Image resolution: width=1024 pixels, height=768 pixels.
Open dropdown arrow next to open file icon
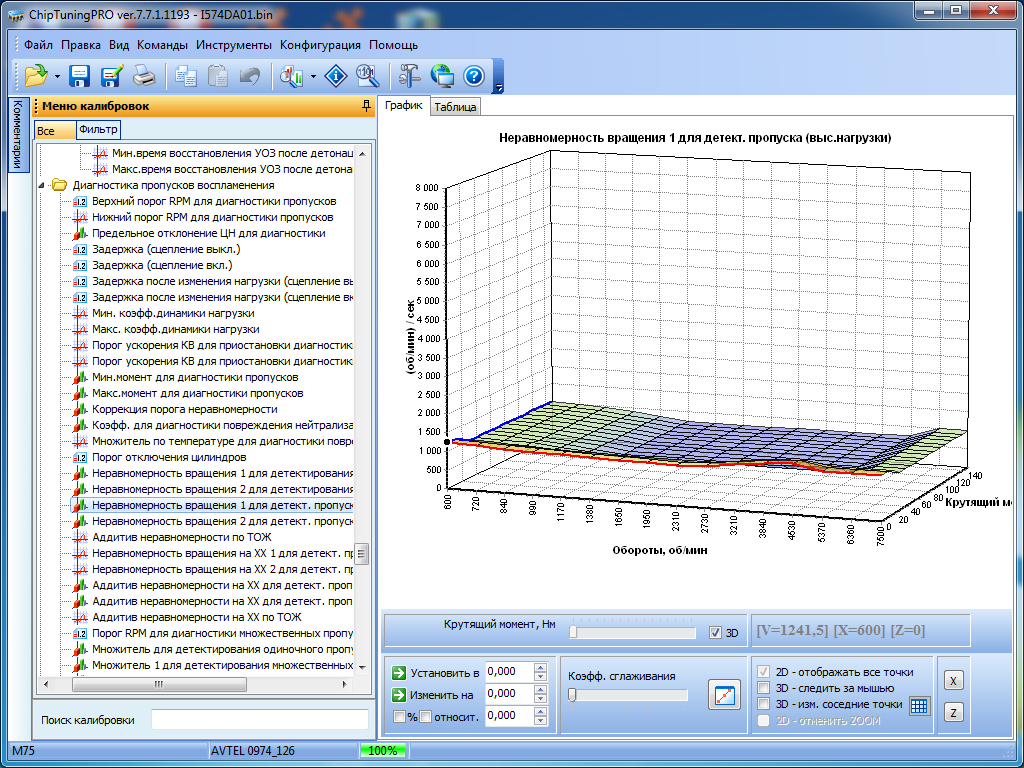[57, 76]
